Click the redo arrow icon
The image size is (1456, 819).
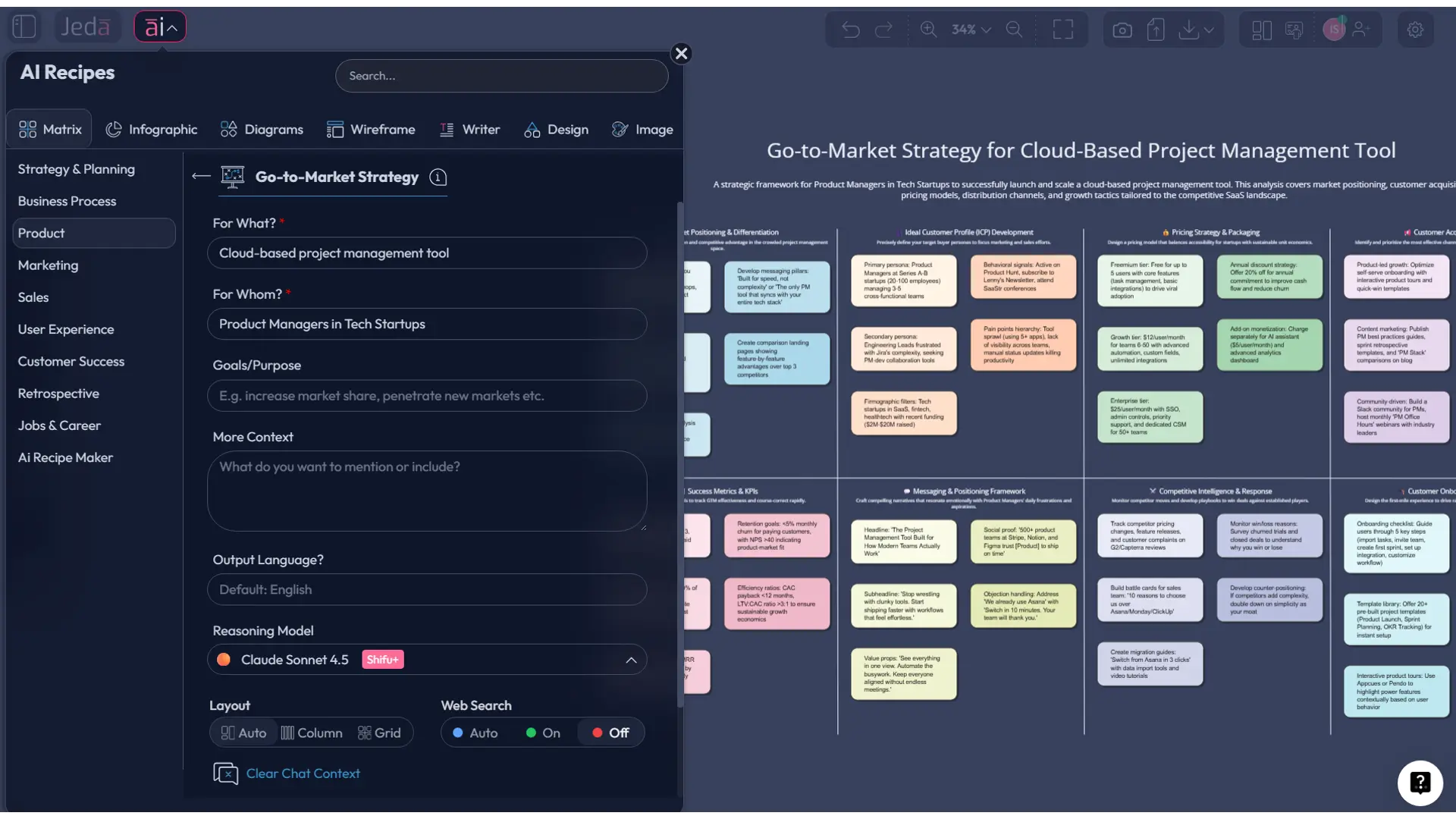885,30
